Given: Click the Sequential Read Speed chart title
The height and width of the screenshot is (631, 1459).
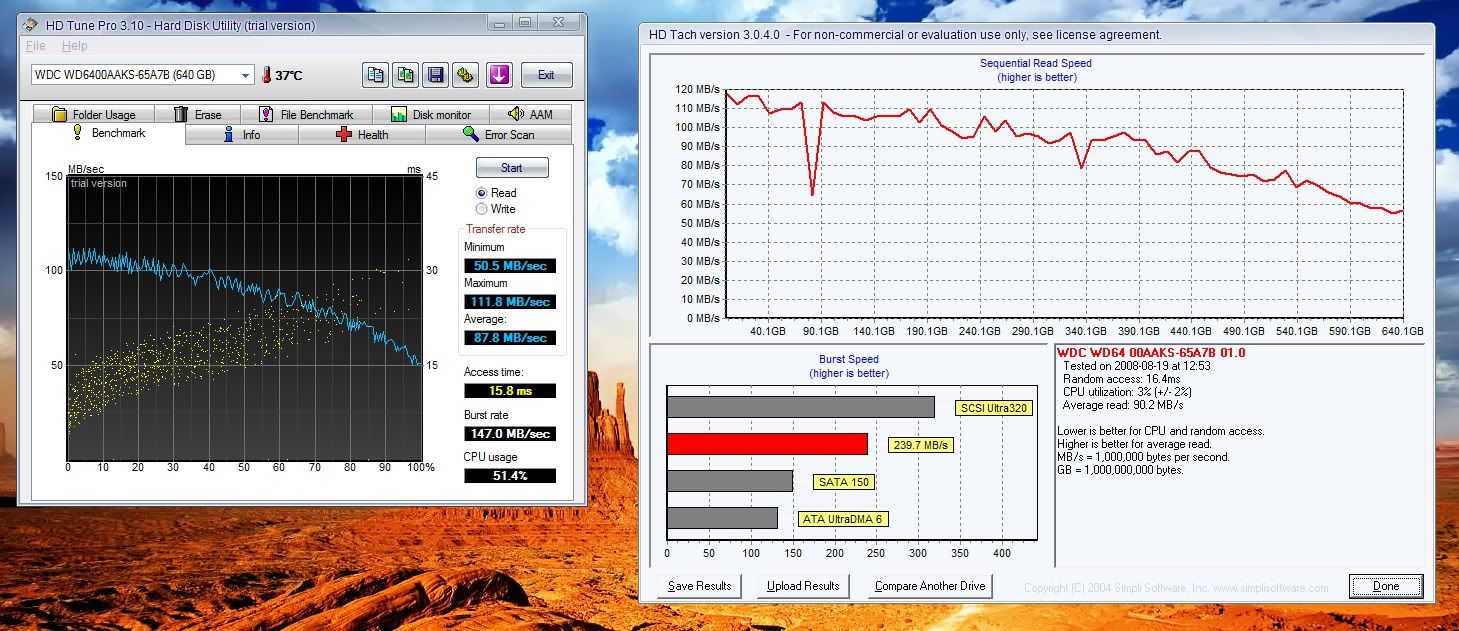Looking at the screenshot, I should point(1036,63).
